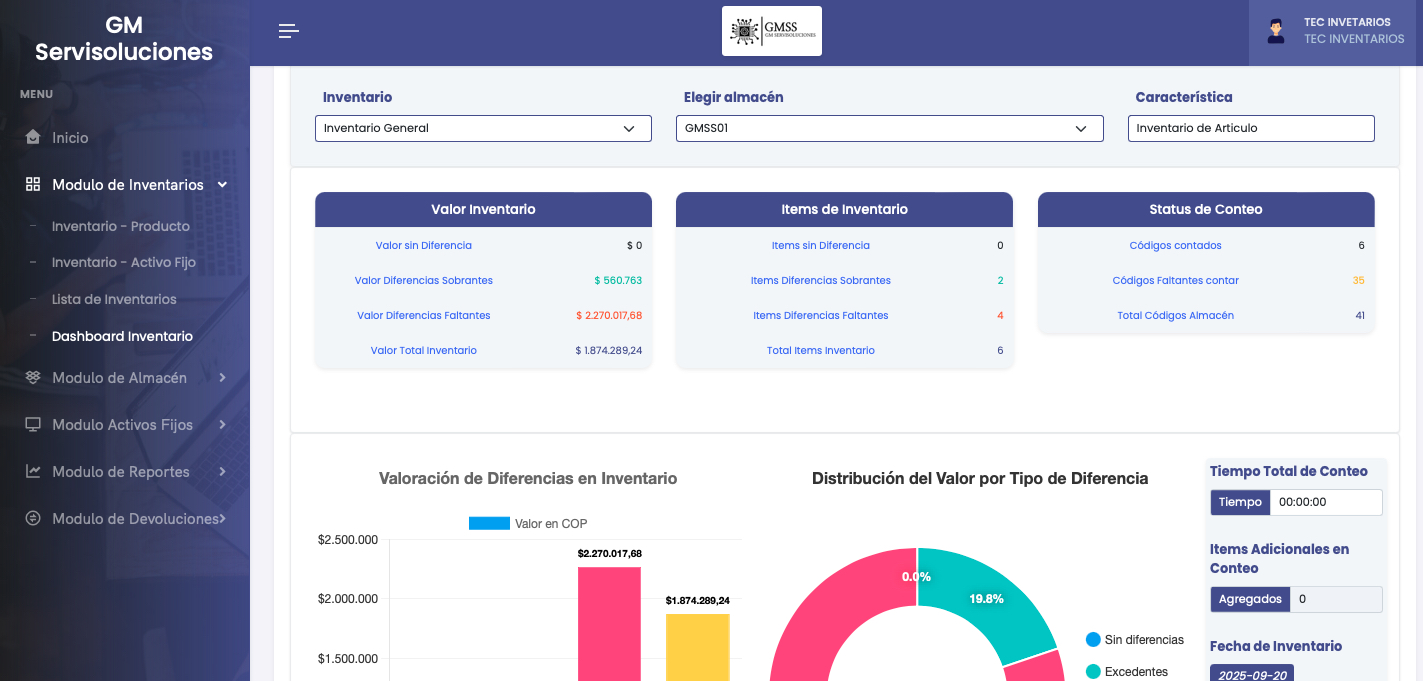Click the Valor Diferencias Faltantes link
The height and width of the screenshot is (681, 1423).
point(424,315)
